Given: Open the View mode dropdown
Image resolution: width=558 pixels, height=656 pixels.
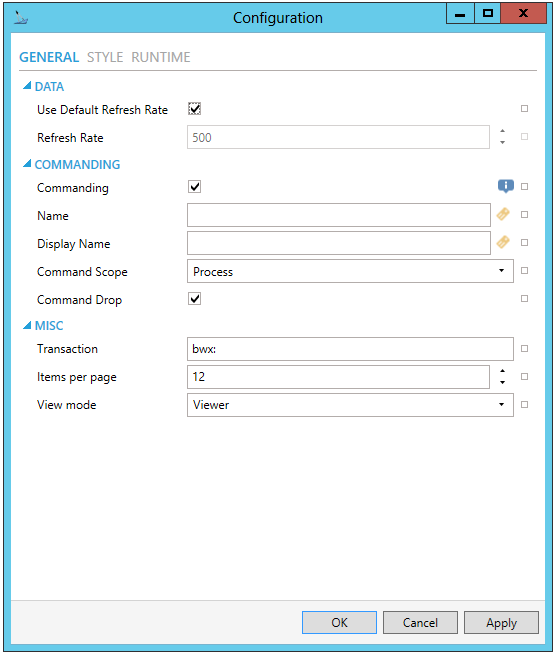Looking at the screenshot, I should [350, 405].
